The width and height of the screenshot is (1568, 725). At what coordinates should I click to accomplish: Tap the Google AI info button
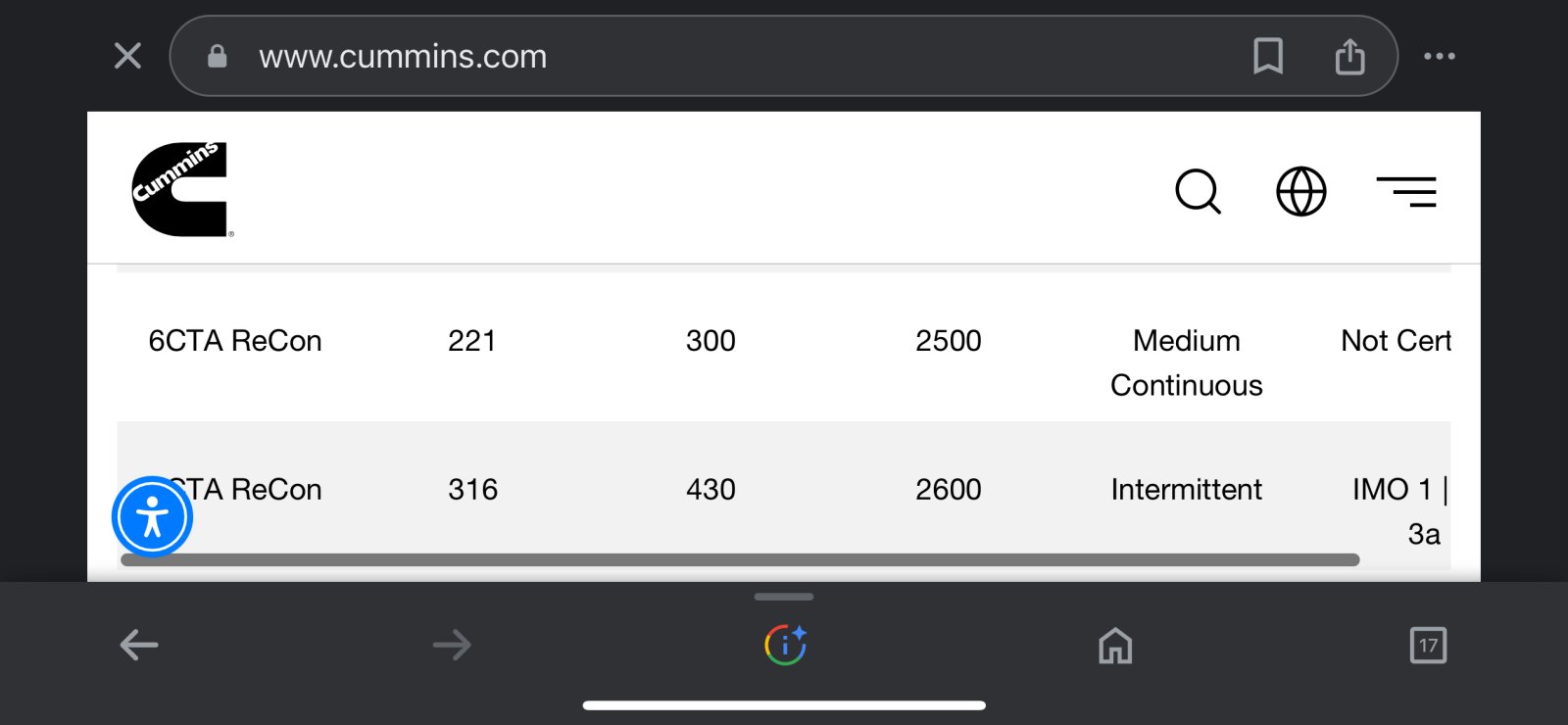(x=785, y=645)
